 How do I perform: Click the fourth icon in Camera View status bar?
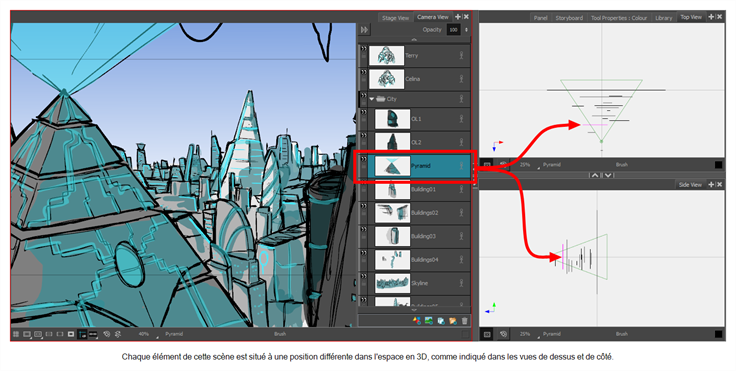[x=49, y=334]
